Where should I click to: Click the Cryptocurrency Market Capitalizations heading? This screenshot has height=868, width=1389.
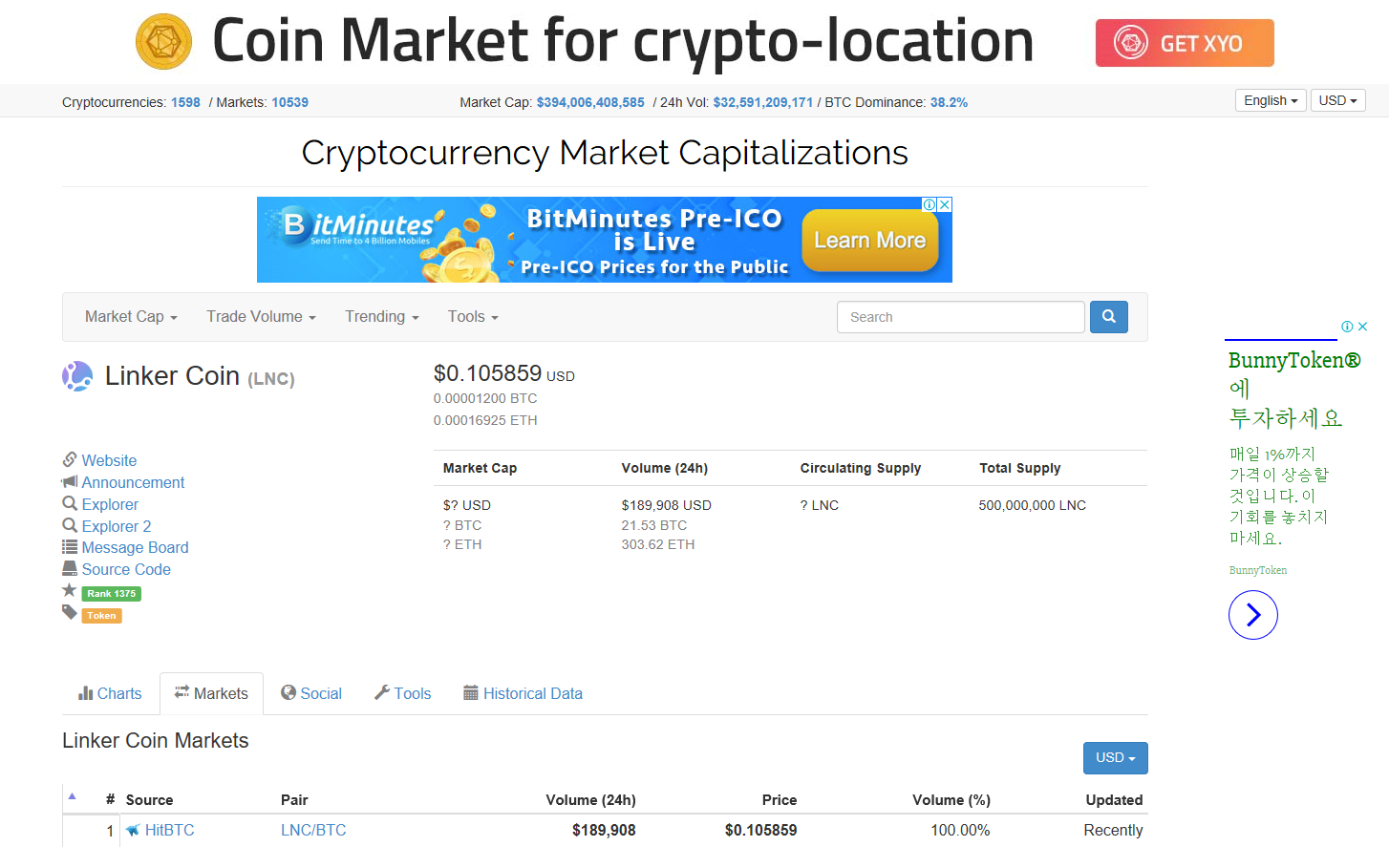605,153
